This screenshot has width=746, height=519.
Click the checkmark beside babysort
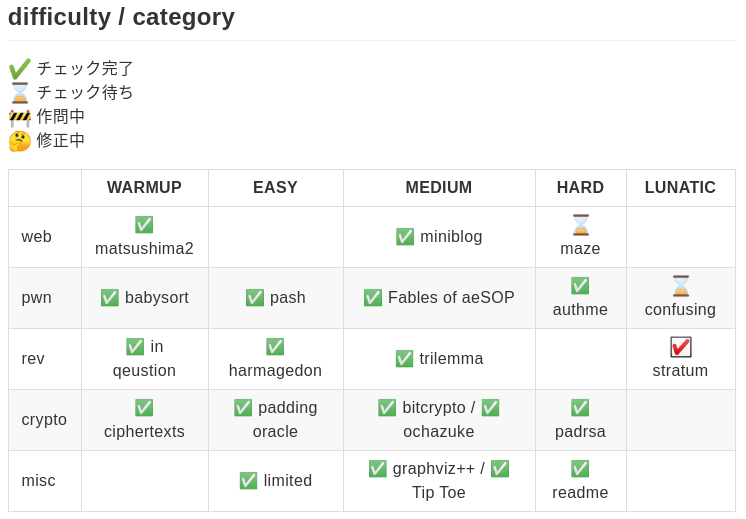(110, 298)
